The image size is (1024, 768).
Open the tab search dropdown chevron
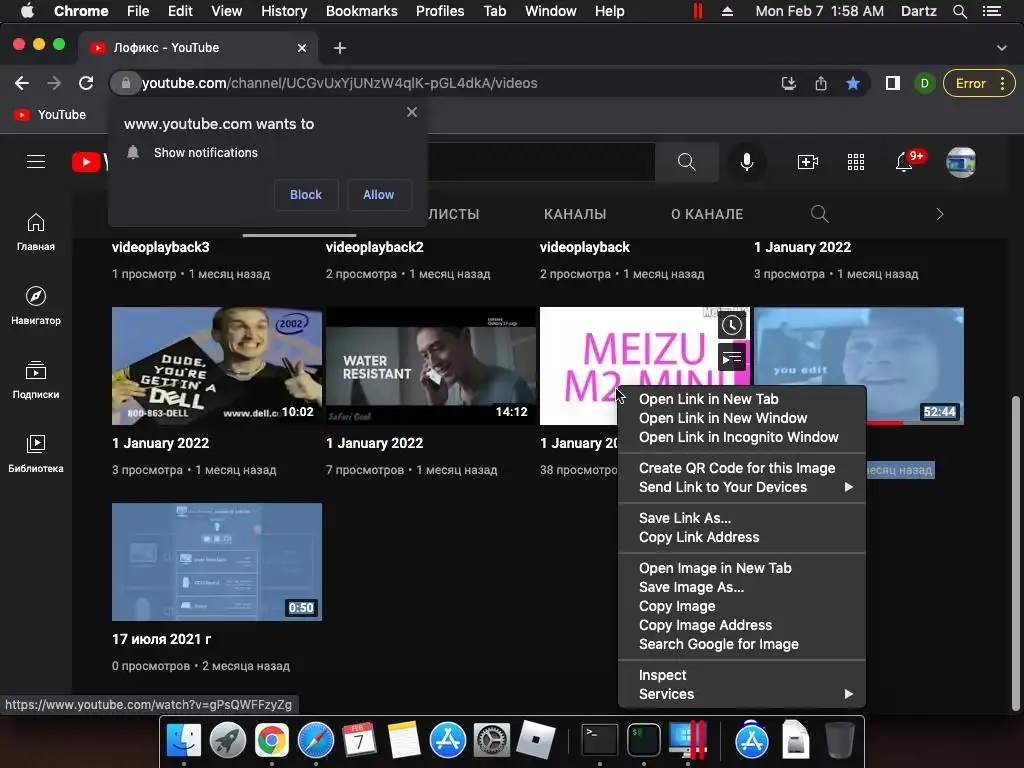[1001, 48]
